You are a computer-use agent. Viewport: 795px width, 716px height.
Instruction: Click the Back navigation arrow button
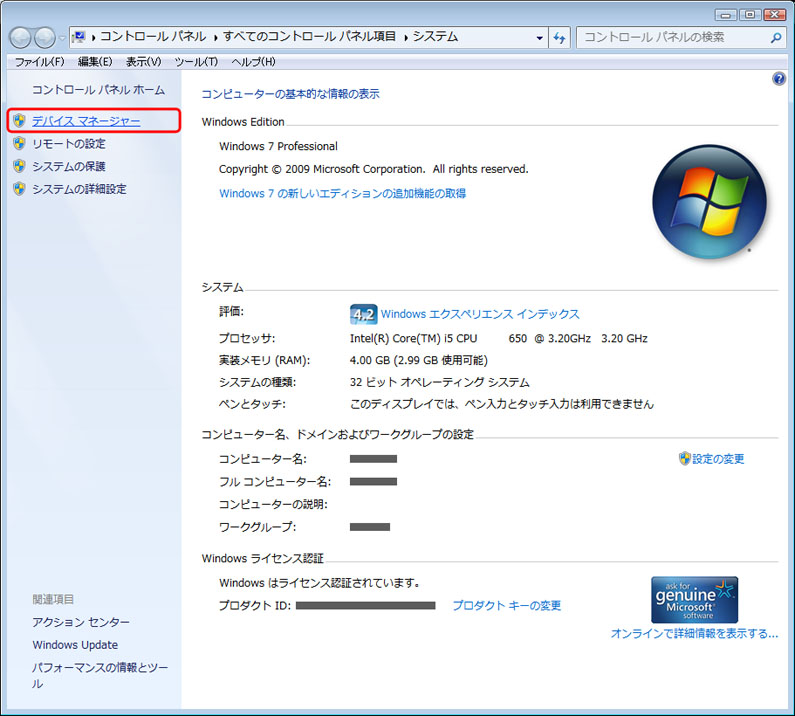pos(20,37)
